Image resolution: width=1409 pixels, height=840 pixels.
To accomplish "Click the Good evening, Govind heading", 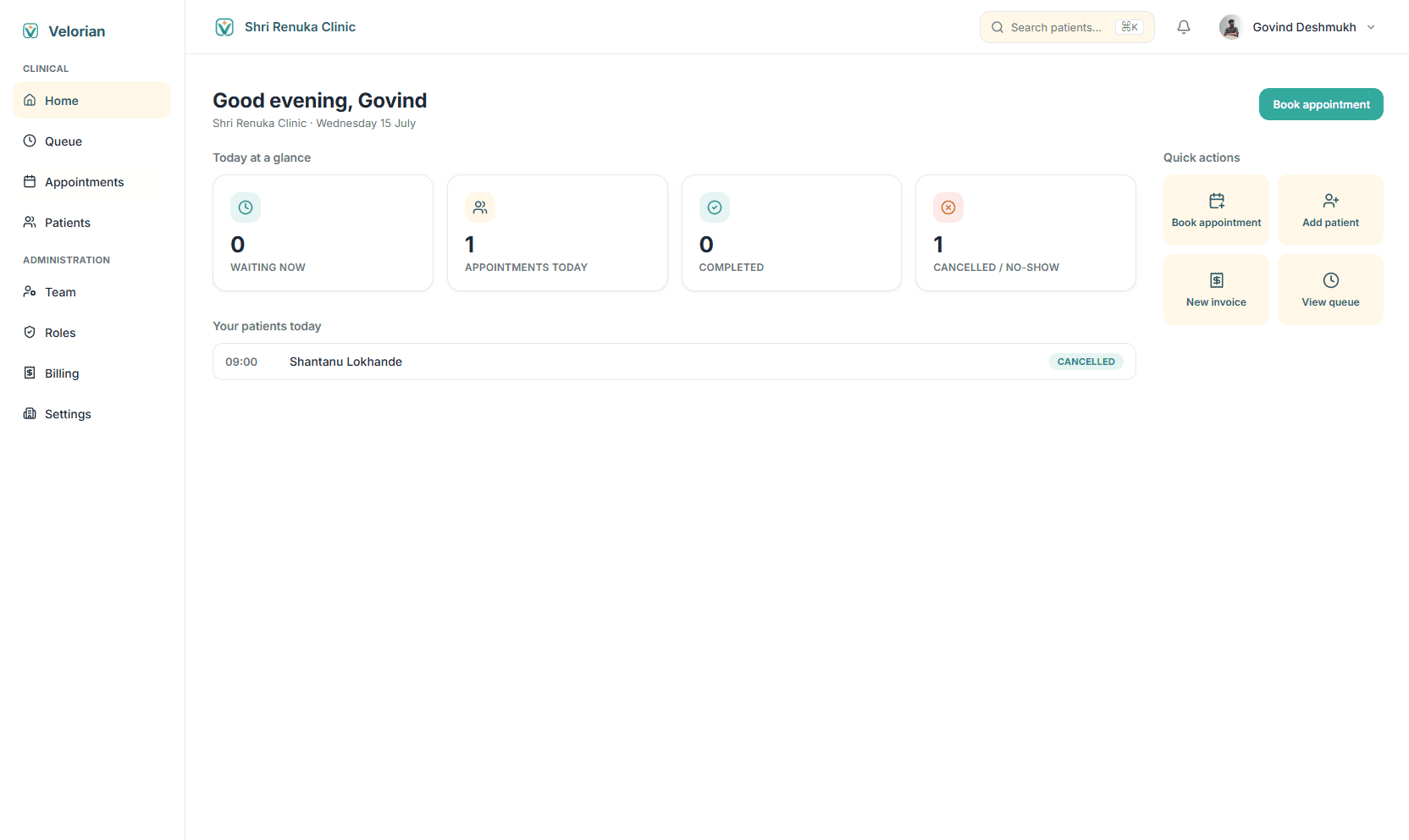I will click(x=320, y=101).
